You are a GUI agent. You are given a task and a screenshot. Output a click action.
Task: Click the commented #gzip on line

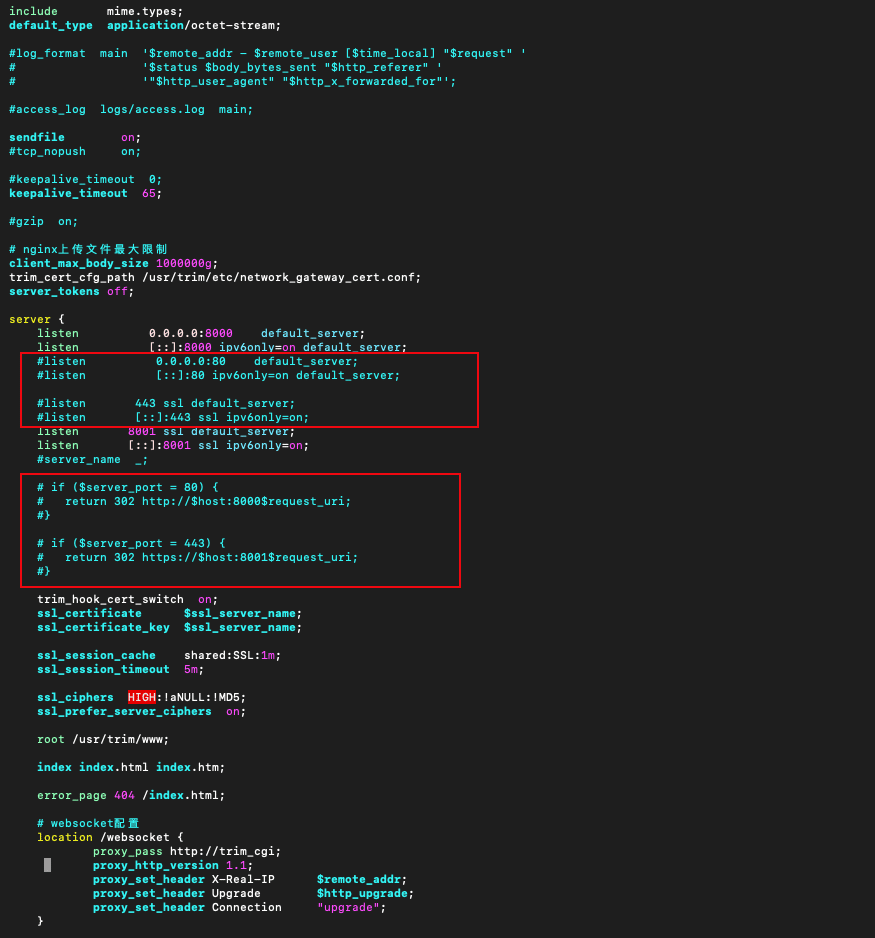43,221
